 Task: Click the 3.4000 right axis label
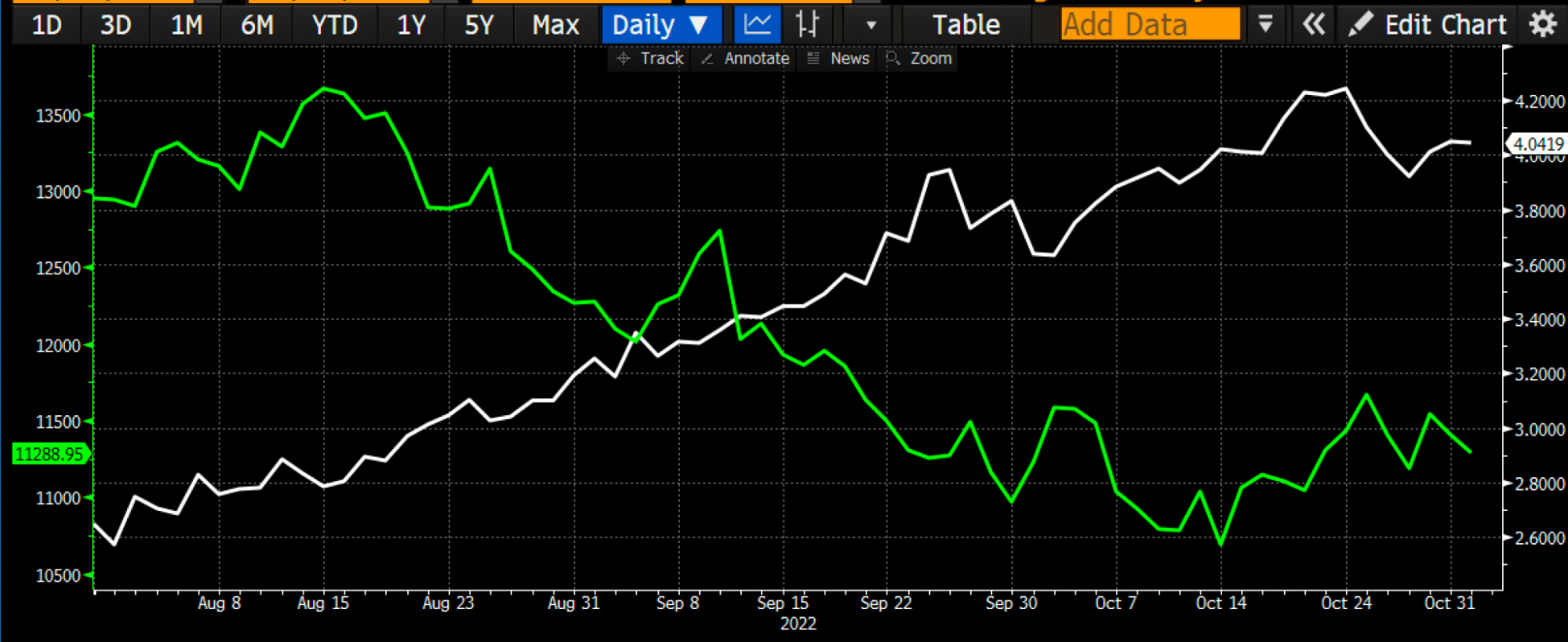[1539, 319]
